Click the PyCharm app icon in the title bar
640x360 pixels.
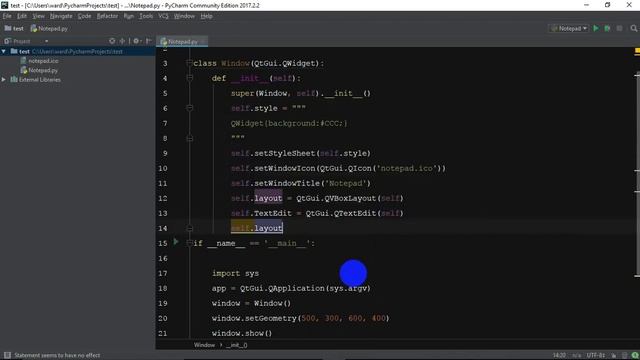(4, 5)
